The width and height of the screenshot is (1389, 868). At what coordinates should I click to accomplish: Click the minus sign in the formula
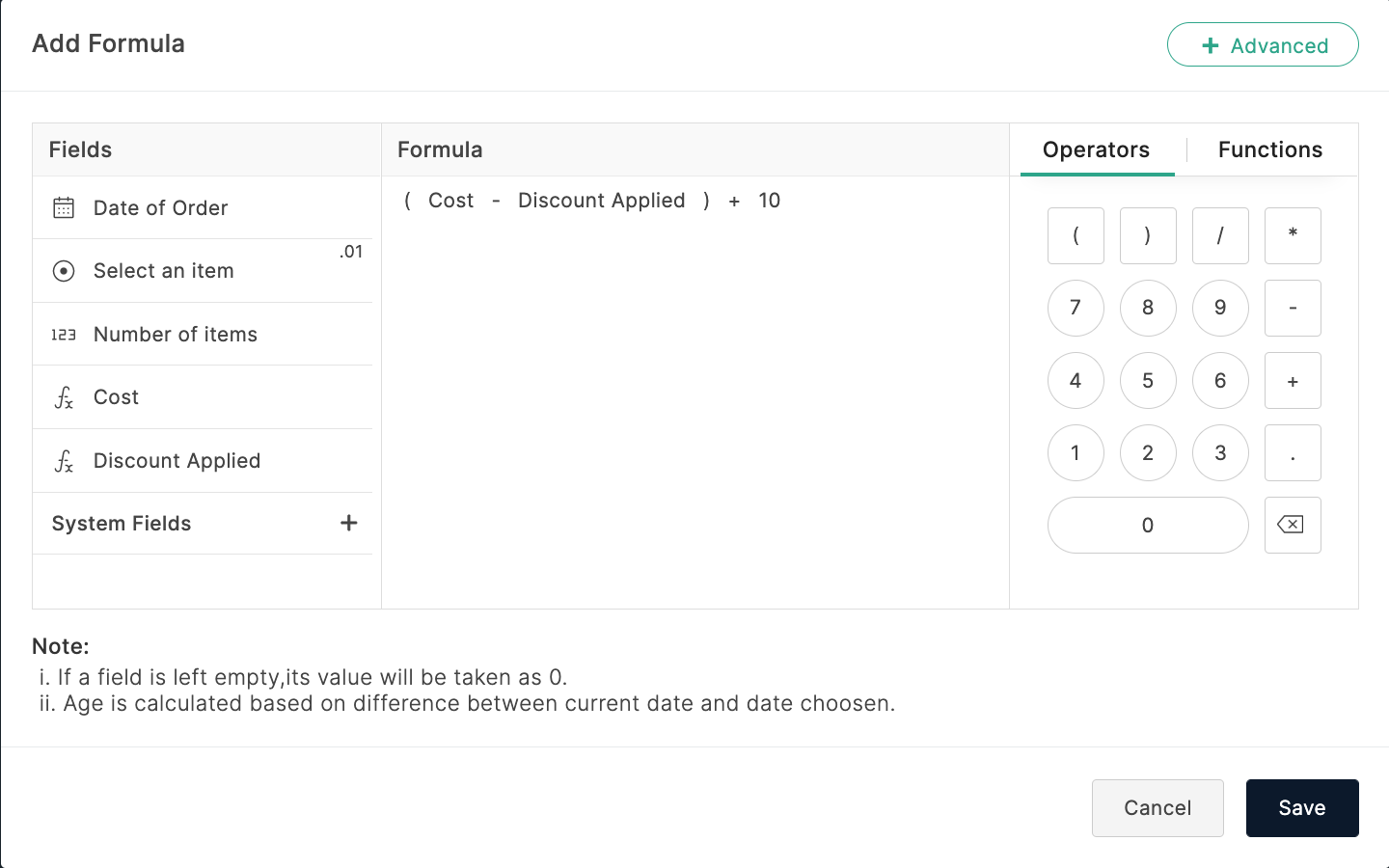coord(496,202)
